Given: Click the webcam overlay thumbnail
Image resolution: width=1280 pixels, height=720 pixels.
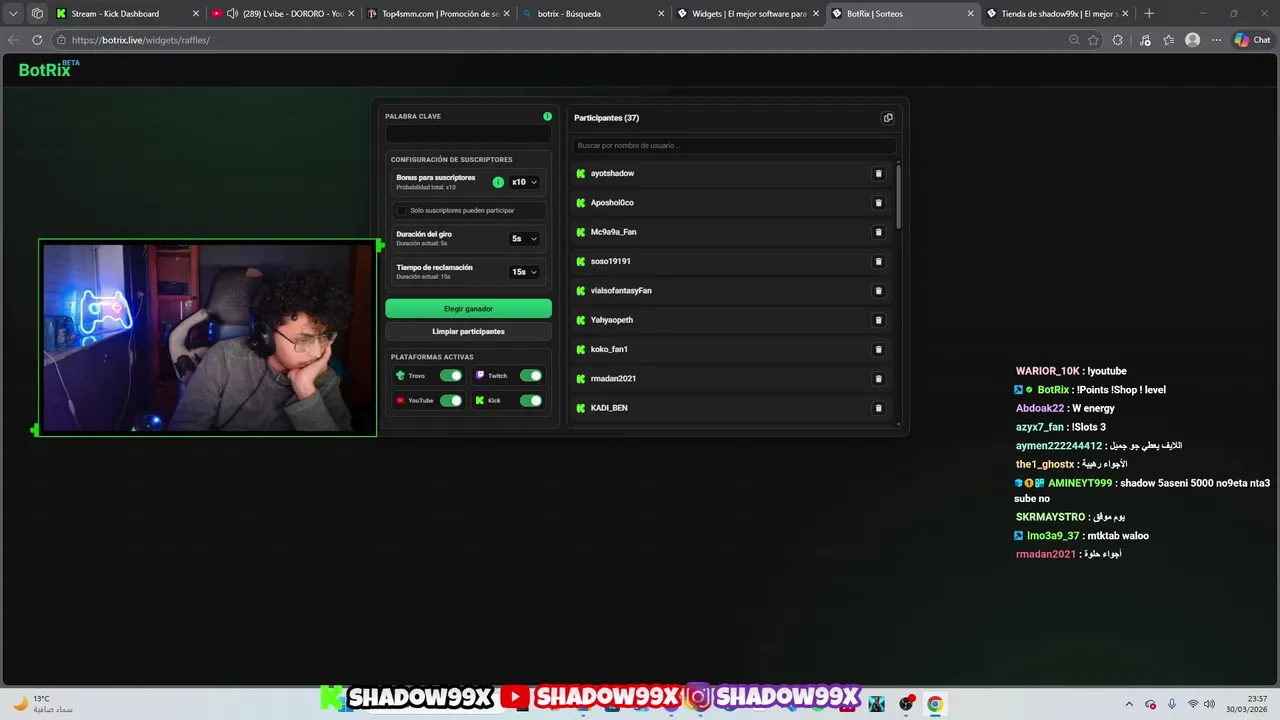Looking at the screenshot, I should pos(207,337).
